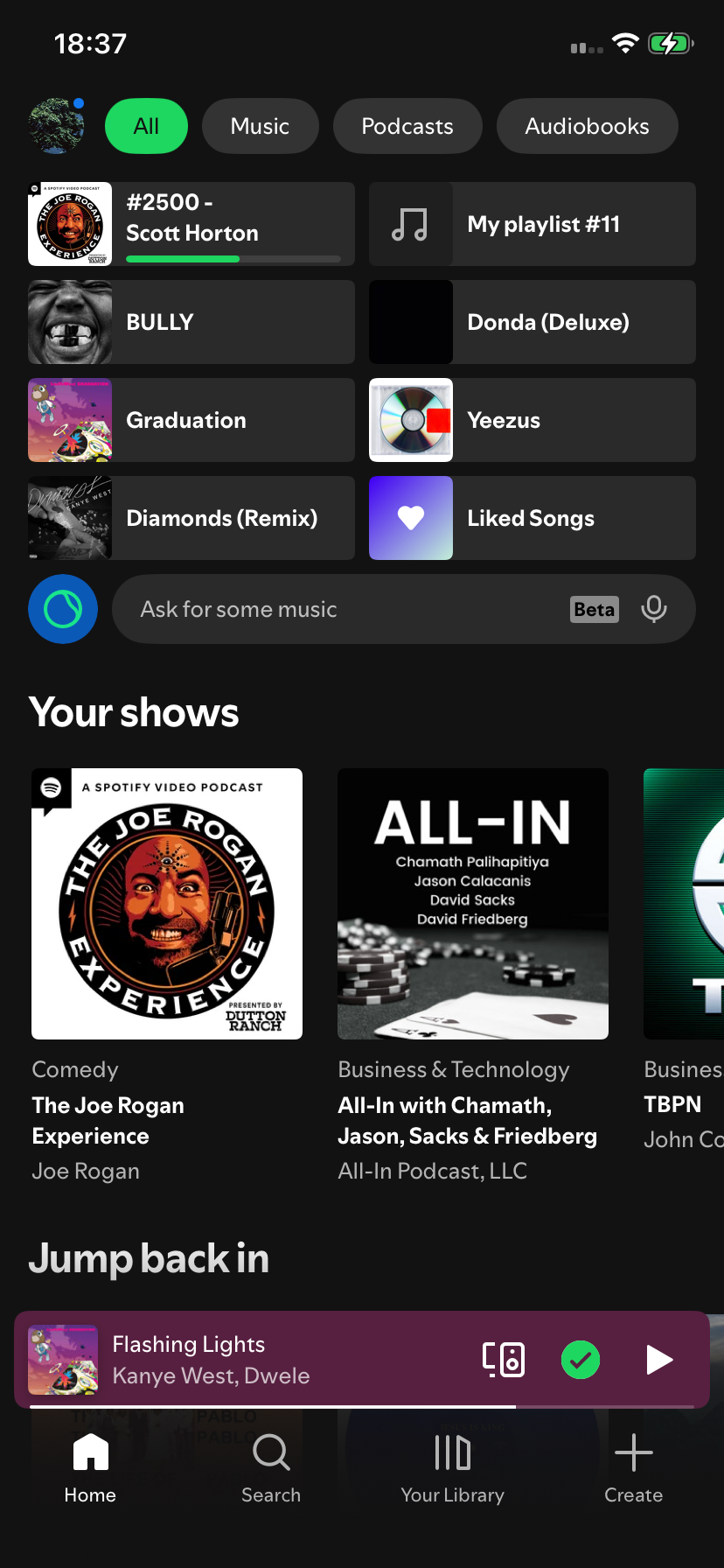Select All-In with Chamath, Jason, Sacks & Friedberg title

[468, 1121]
